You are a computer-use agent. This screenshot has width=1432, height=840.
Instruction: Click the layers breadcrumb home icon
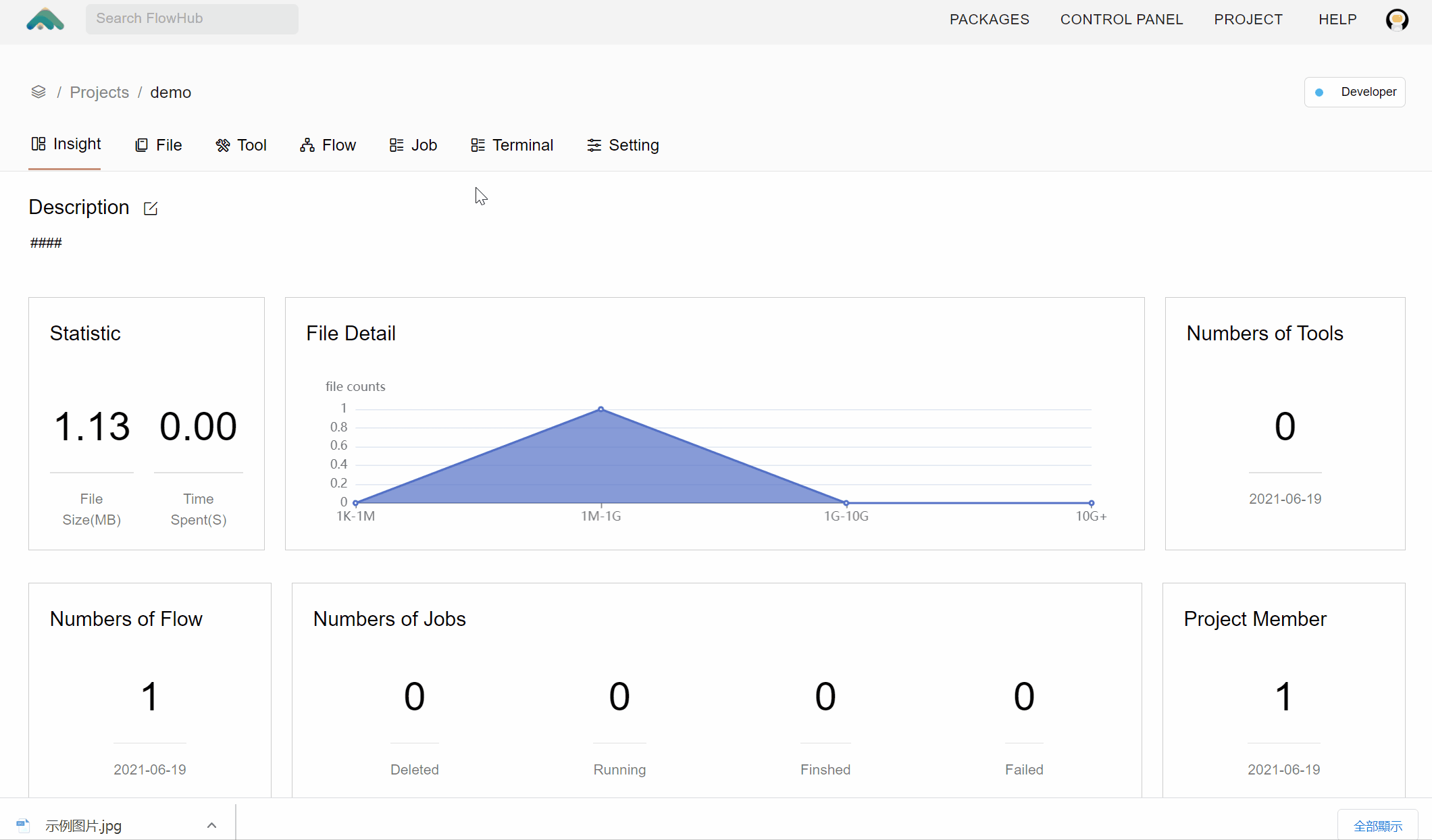pyautogui.click(x=39, y=92)
